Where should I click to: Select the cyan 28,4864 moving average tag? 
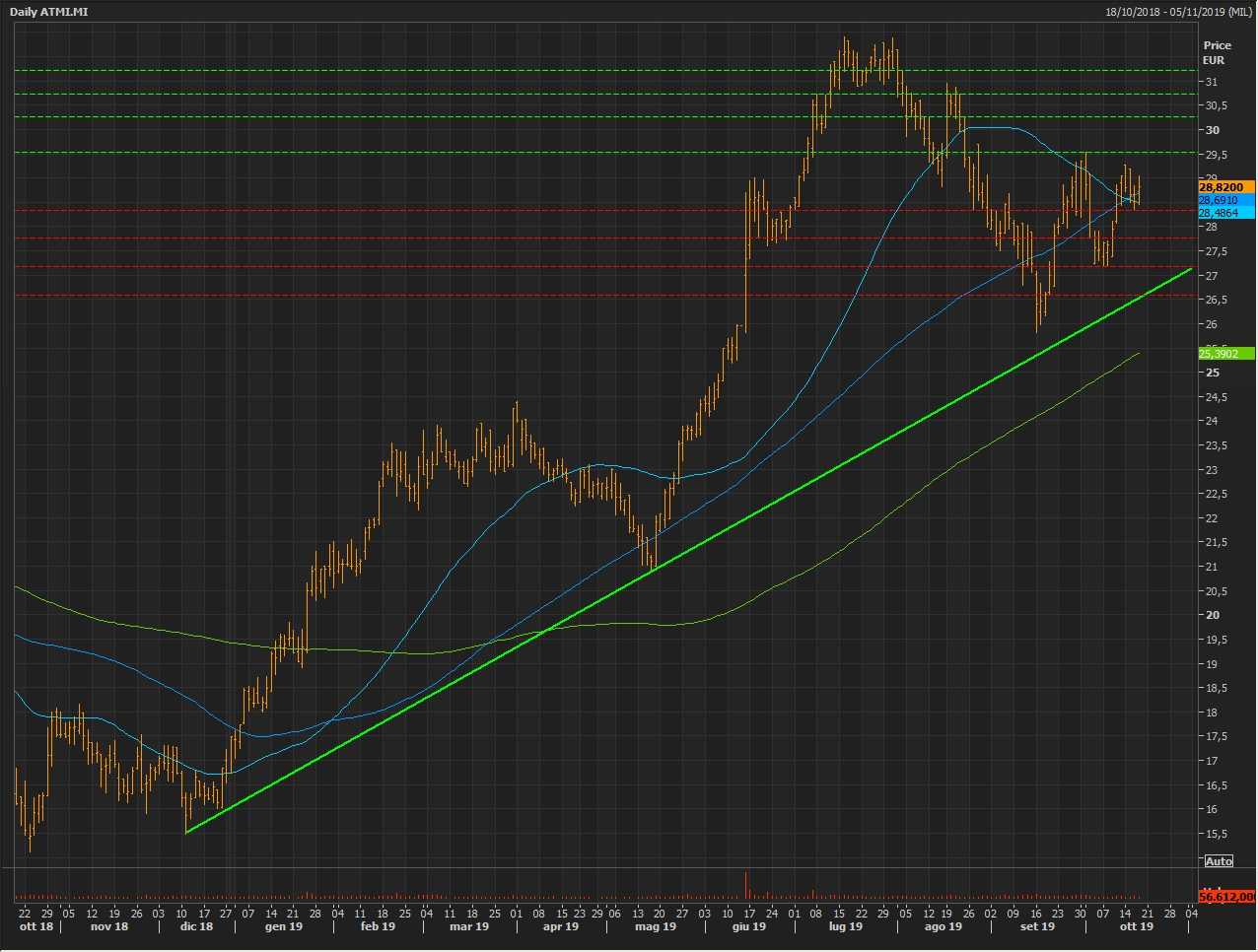[x=1226, y=213]
